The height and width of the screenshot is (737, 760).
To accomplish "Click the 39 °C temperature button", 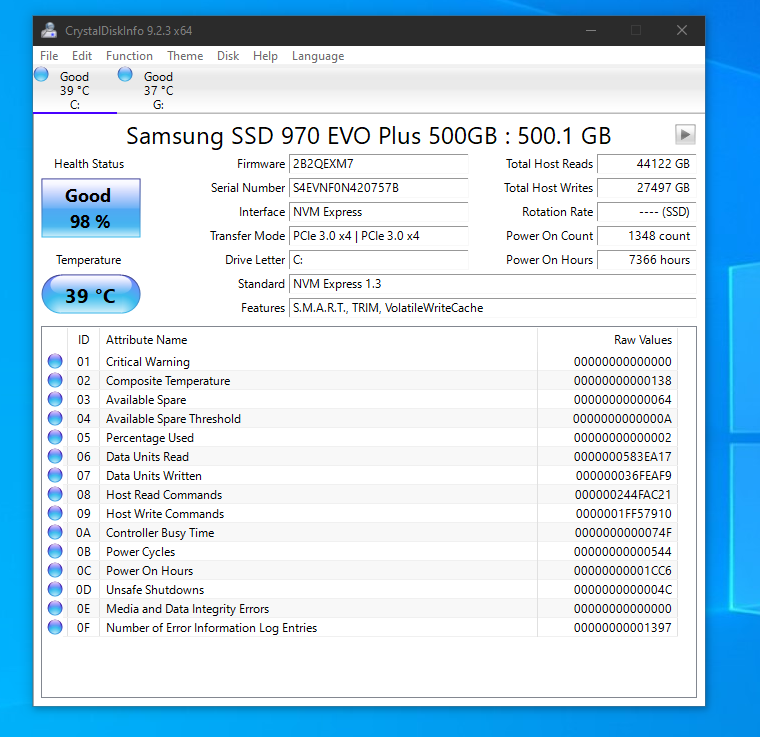I will click(x=91, y=294).
